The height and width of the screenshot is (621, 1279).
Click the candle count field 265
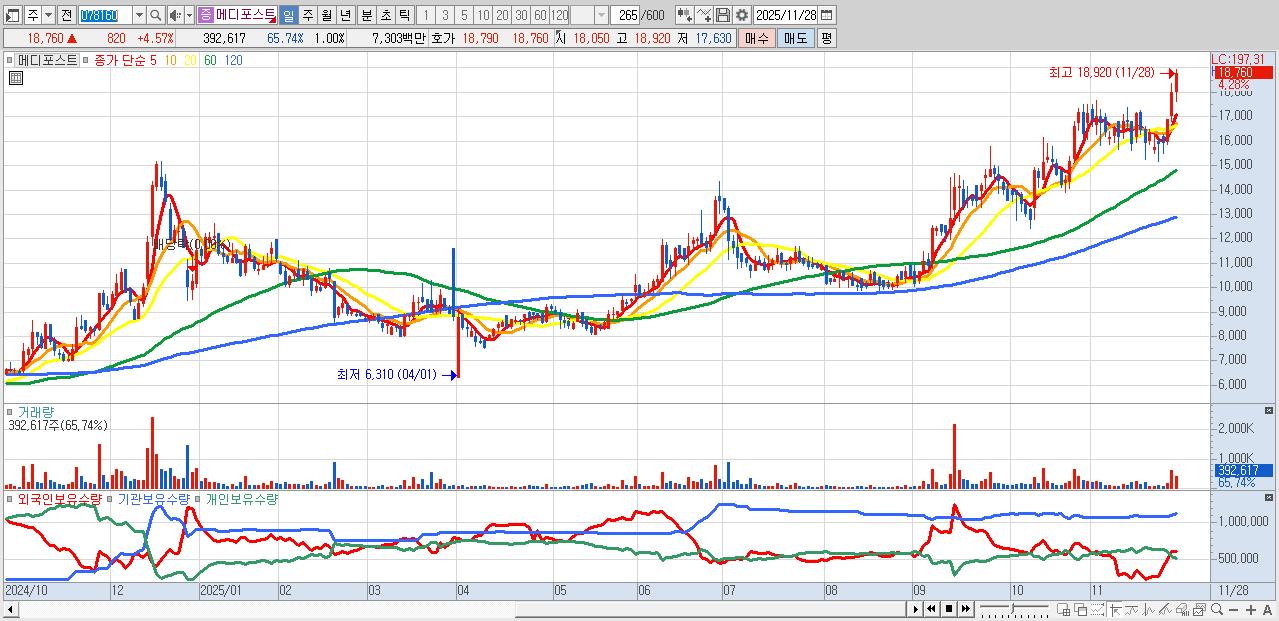tap(626, 15)
